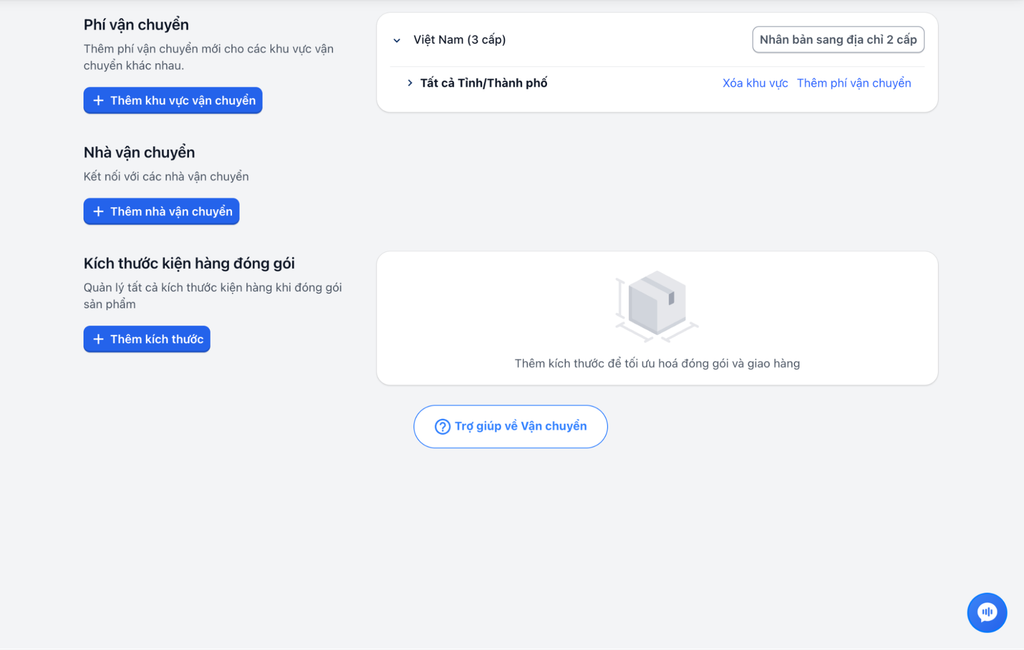This screenshot has width=1024, height=650.
Task: Click the question mark help icon
Action: 442,427
